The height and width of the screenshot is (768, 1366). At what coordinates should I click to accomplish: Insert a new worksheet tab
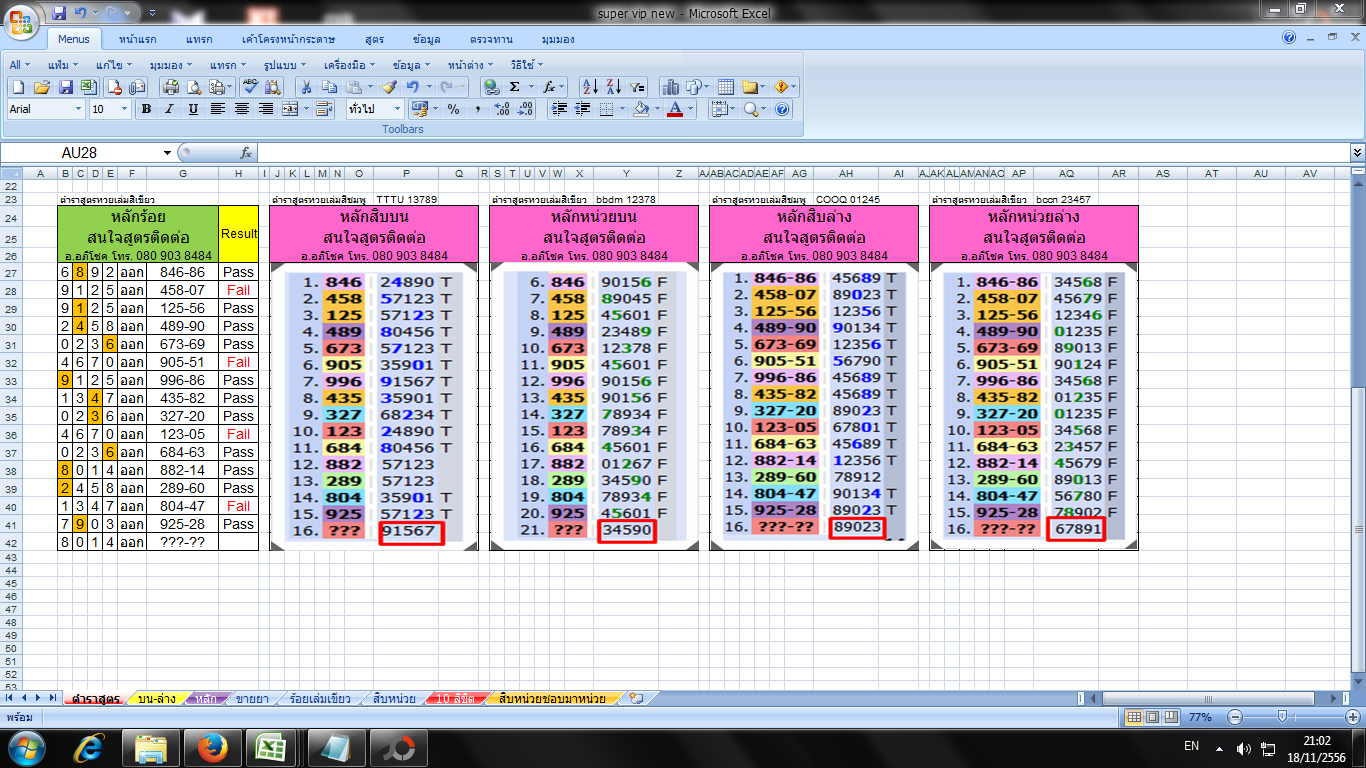click(x=637, y=698)
